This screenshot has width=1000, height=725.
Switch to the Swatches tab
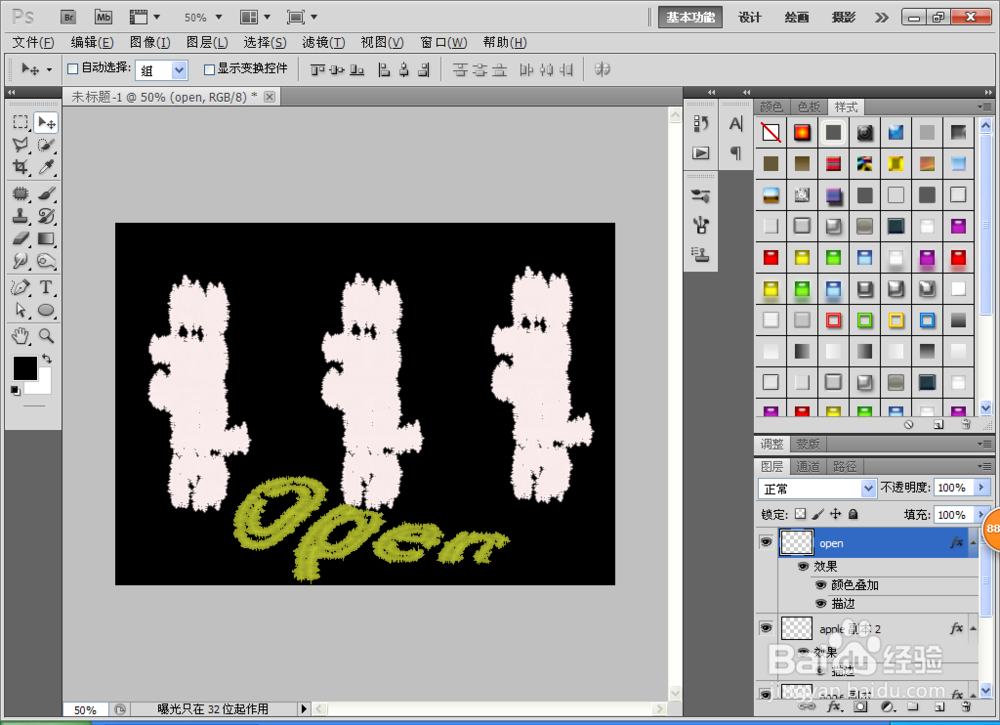(x=809, y=107)
